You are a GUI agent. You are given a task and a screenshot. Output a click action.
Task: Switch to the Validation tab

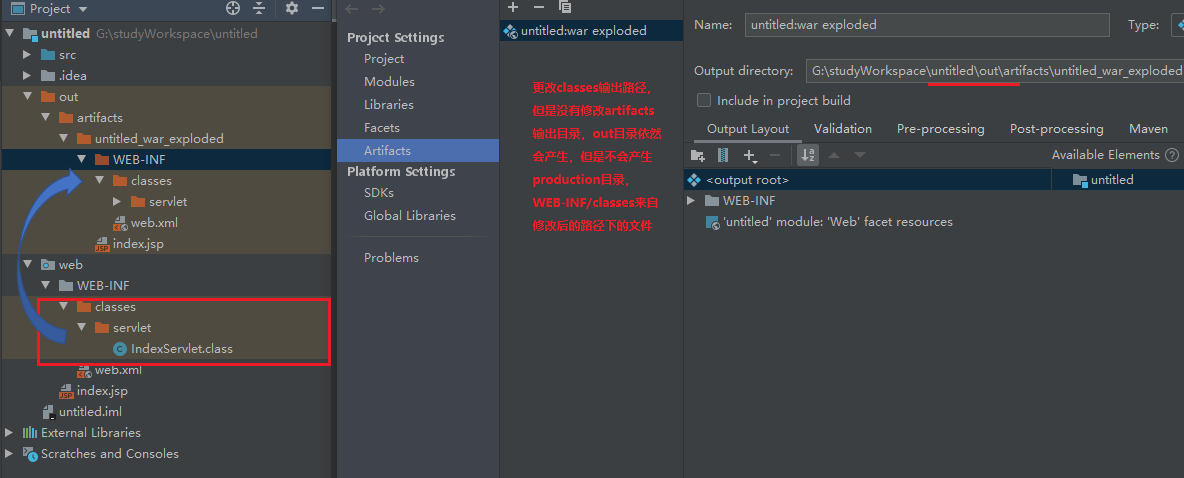pos(843,129)
